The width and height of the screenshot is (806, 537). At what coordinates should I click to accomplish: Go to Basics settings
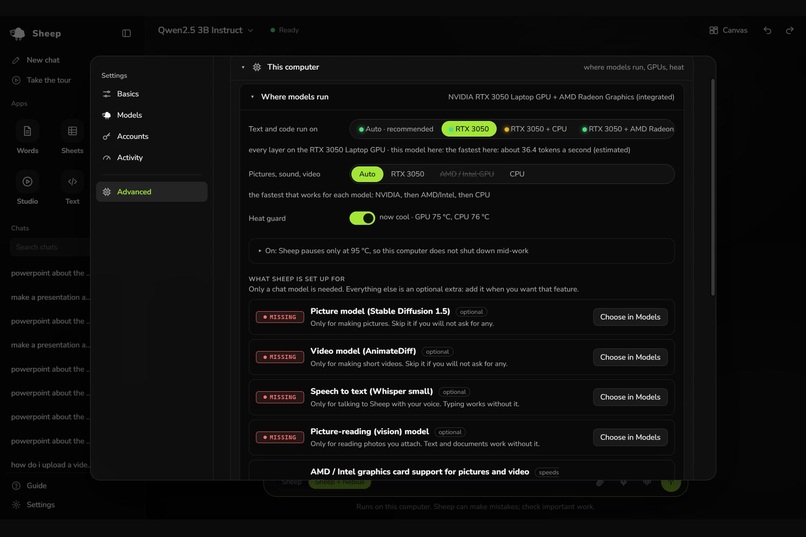point(152,94)
